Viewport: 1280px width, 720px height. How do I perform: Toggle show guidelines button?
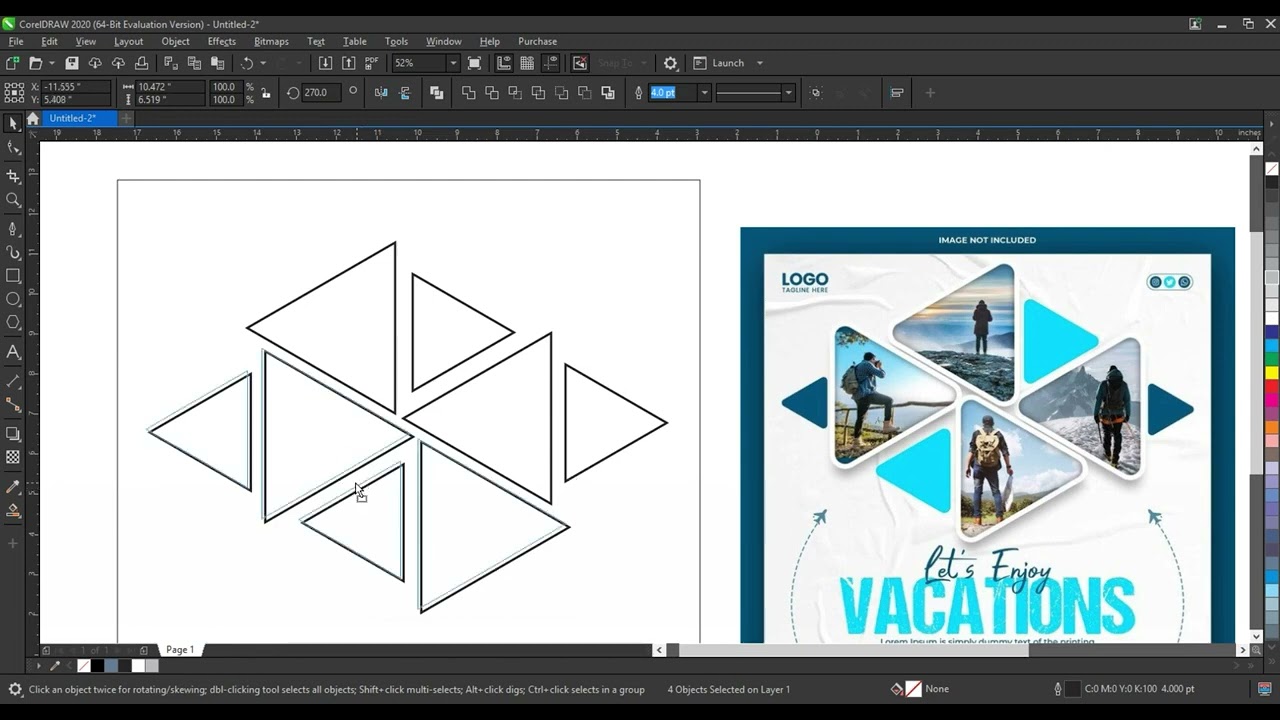[x=550, y=63]
